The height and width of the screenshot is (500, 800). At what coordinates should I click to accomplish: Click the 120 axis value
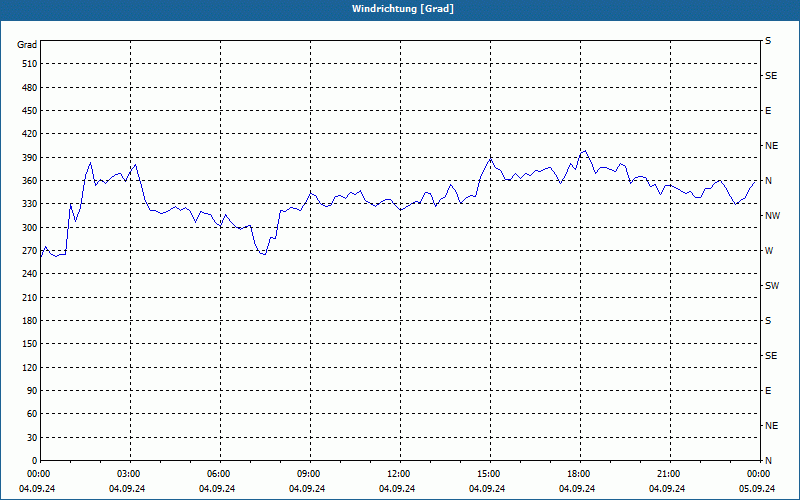pyautogui.click(x=30, y=367)
